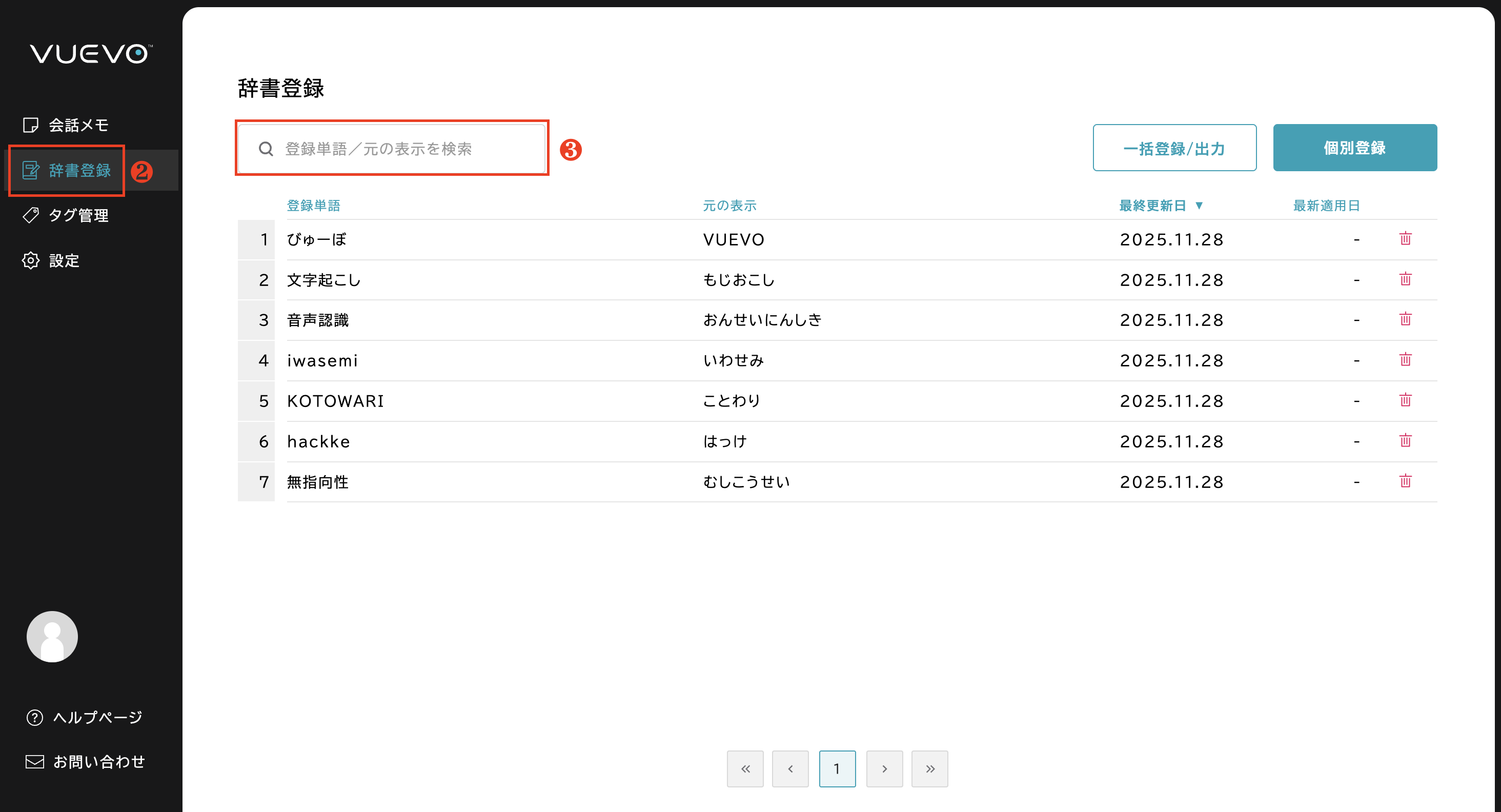Go to previous page chevron

790,769
